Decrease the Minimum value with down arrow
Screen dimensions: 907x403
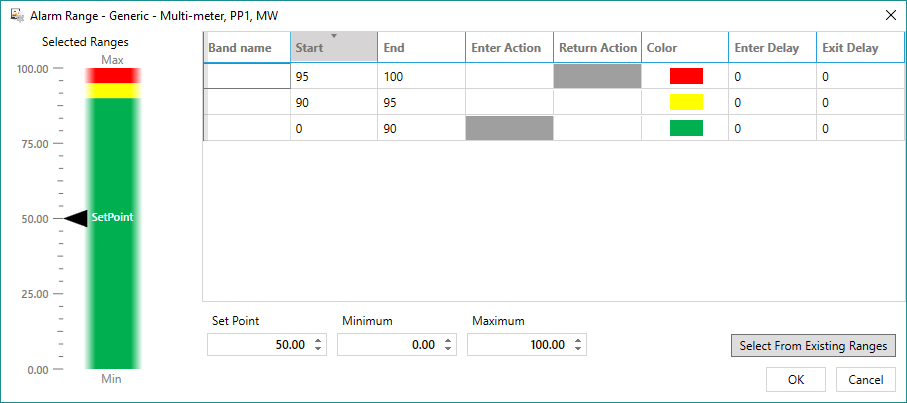448,349
